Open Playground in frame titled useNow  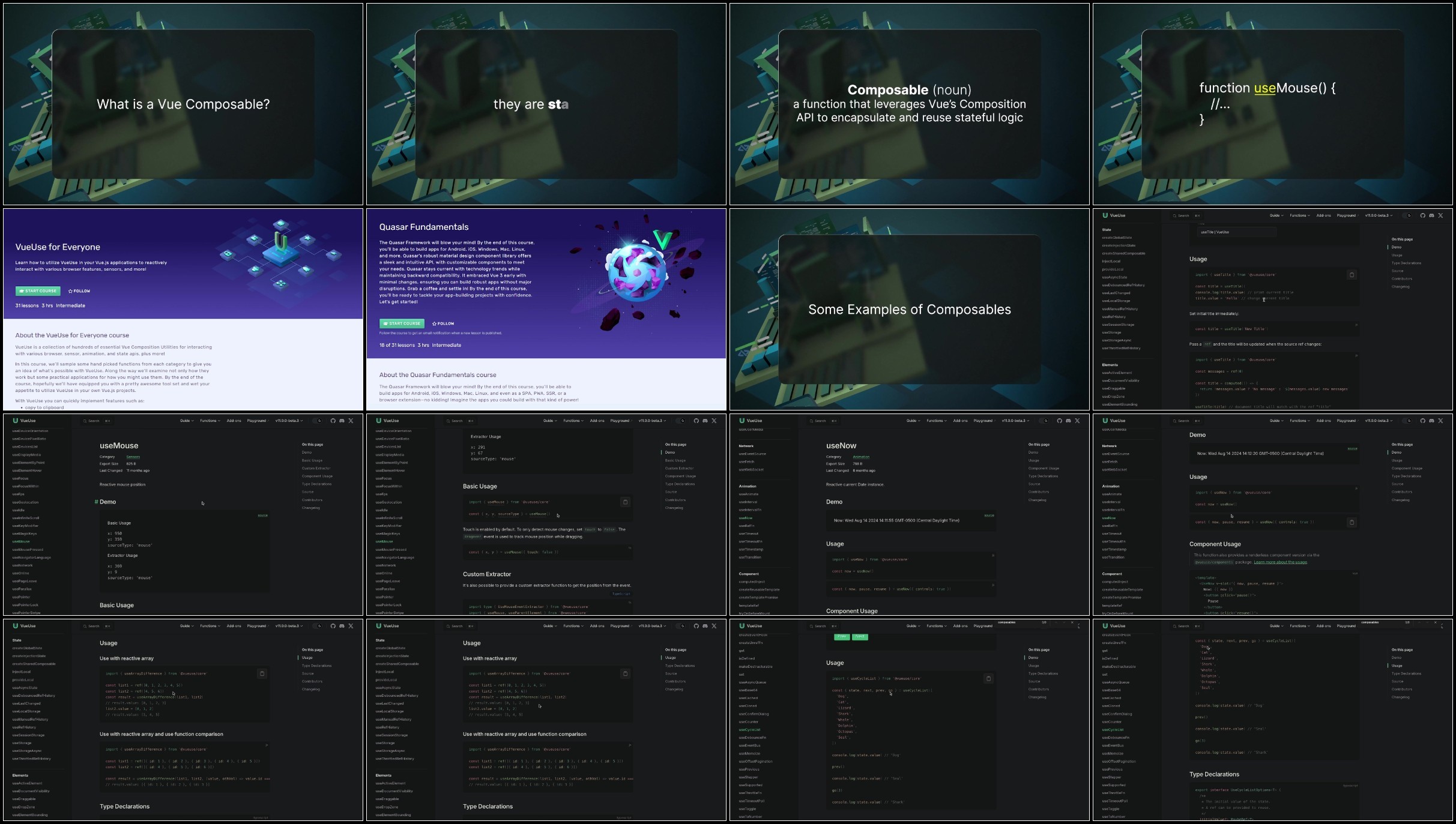click(983, 421)
